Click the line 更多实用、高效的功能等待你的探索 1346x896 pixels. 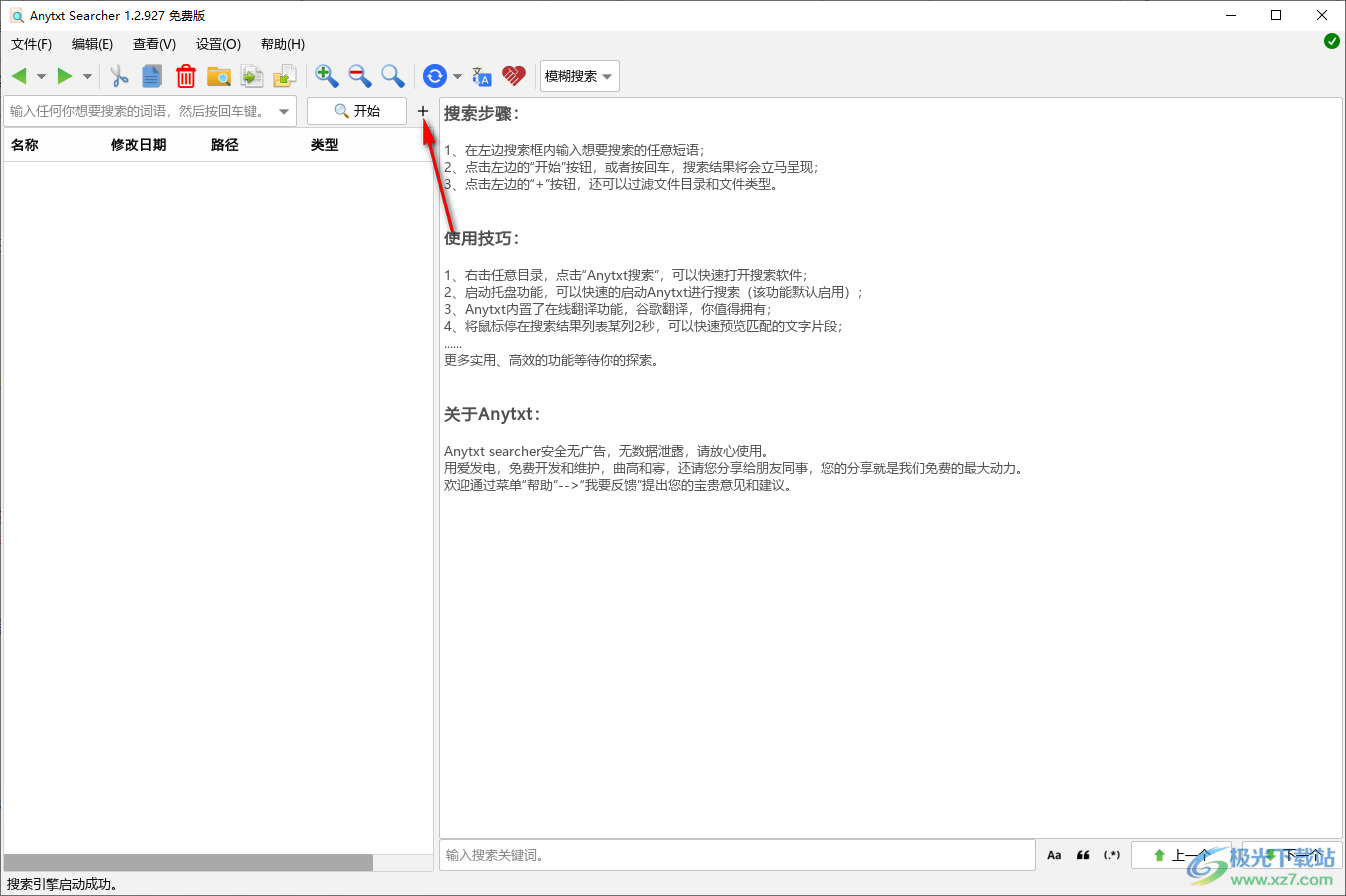pyautogui.click(x=551, y=360)
